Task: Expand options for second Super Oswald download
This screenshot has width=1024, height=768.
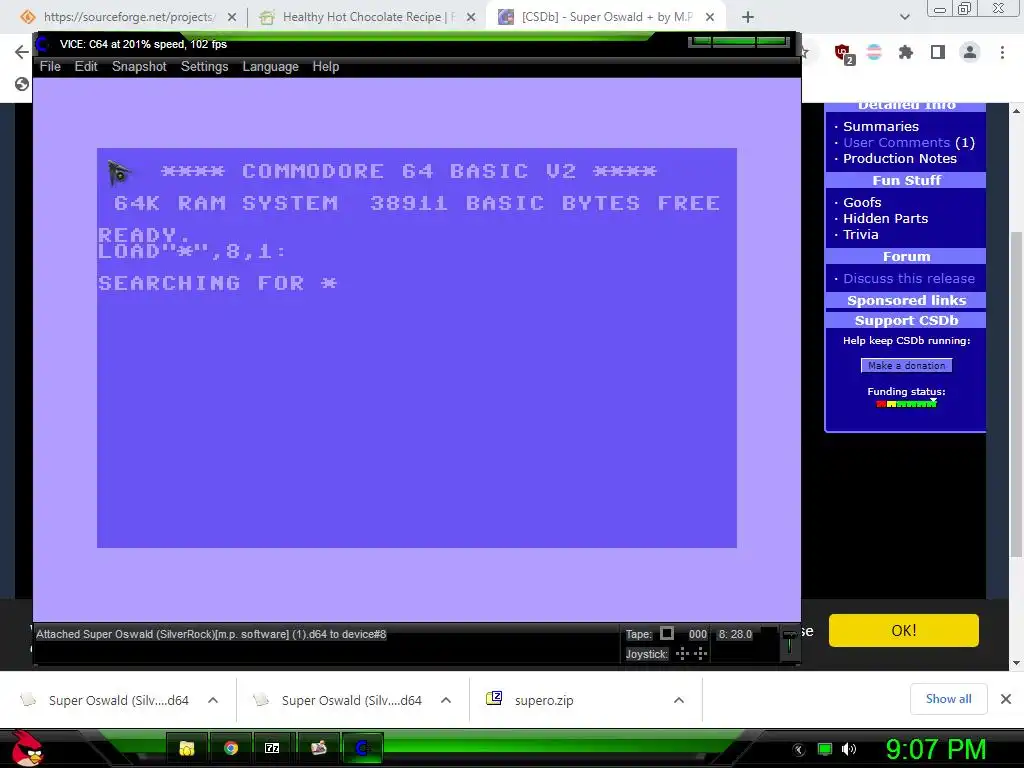Action: (446, 700)
